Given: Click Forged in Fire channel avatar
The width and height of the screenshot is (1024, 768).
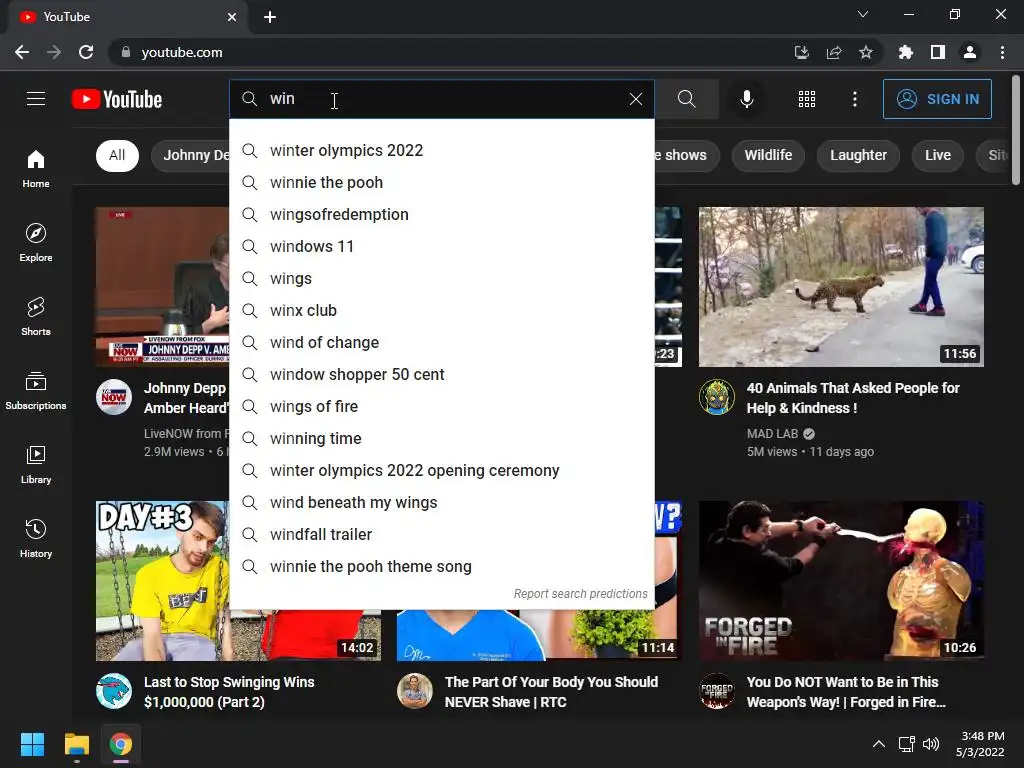Looking at the screenshot, I should 717,691.
